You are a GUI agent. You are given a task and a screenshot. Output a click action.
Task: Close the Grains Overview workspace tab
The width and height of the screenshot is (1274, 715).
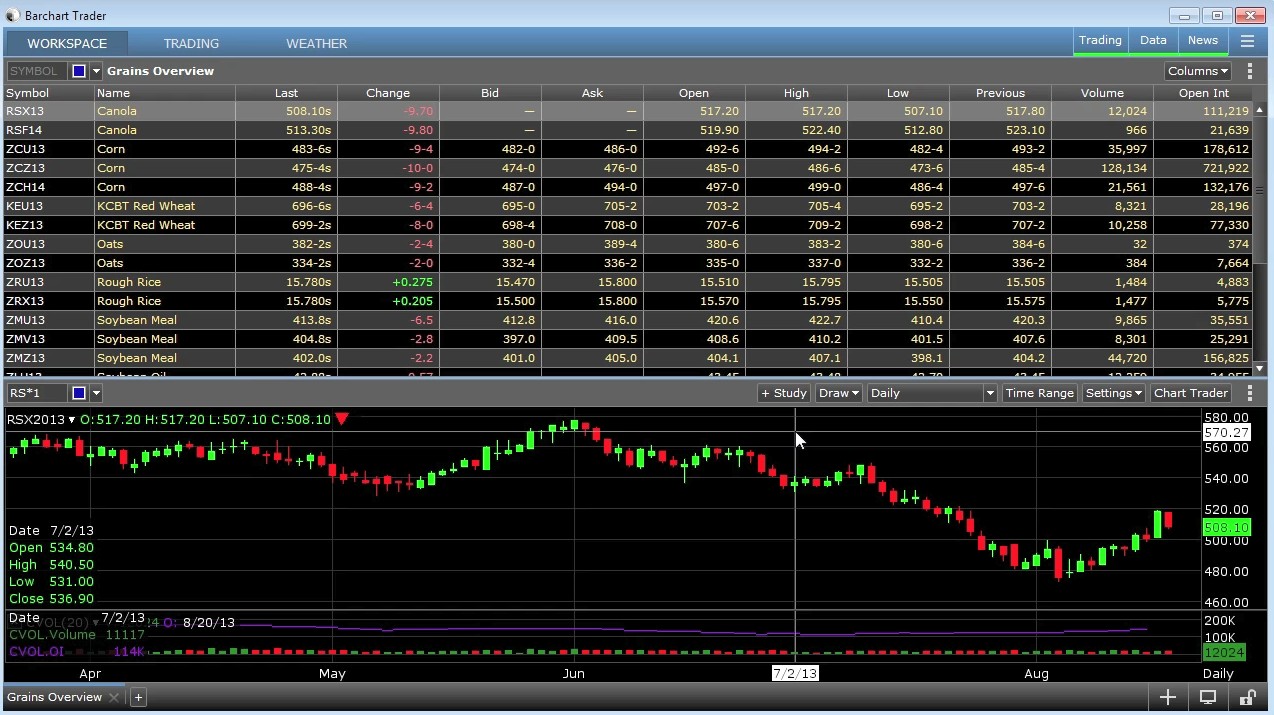114,697
